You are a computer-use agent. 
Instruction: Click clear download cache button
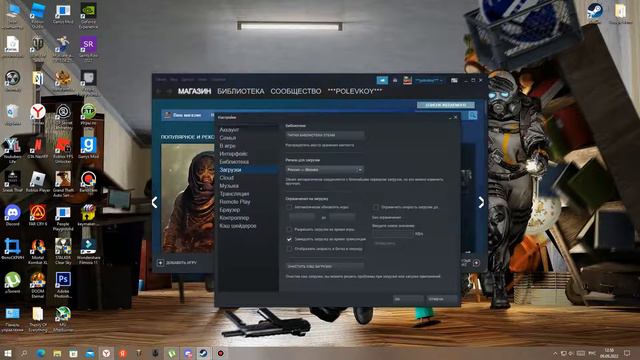[324, 266]
